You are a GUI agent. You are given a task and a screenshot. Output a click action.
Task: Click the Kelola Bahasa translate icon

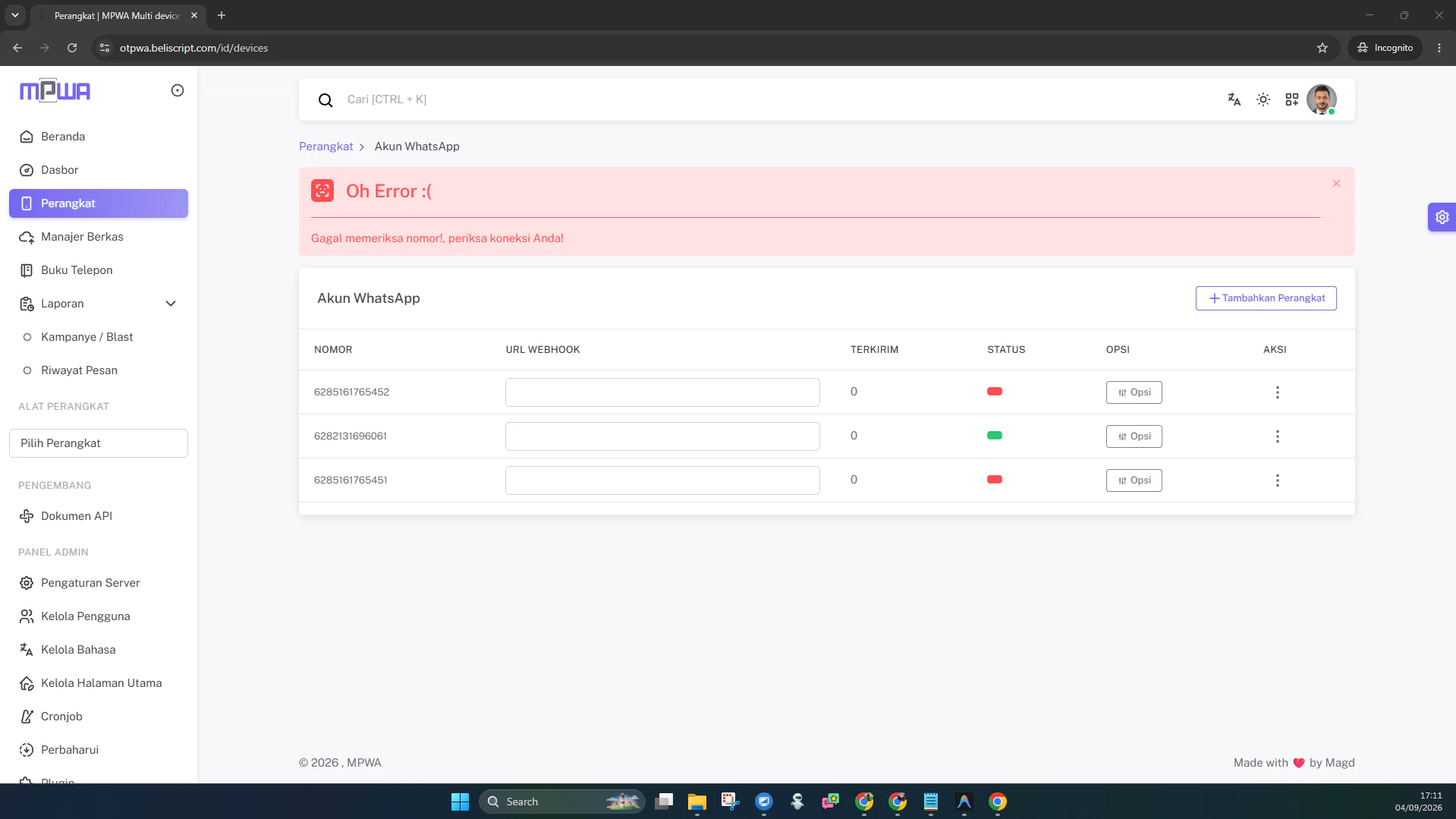(27, 650)
